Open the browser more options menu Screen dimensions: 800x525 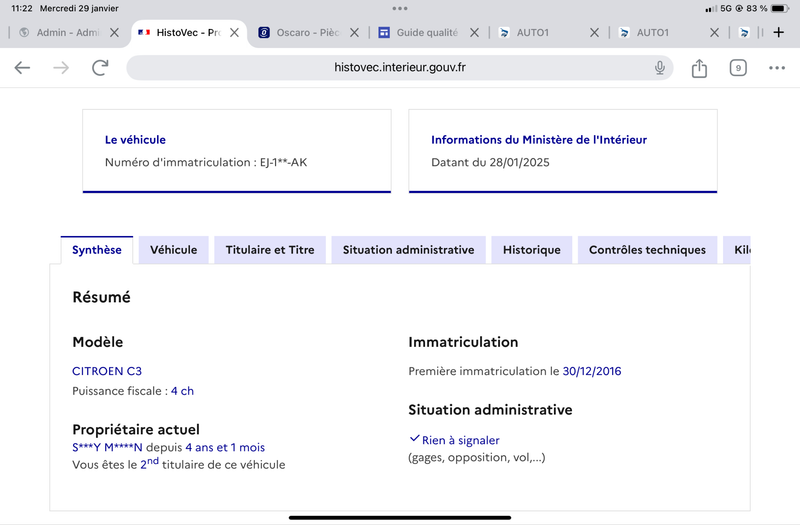[777, 68]
